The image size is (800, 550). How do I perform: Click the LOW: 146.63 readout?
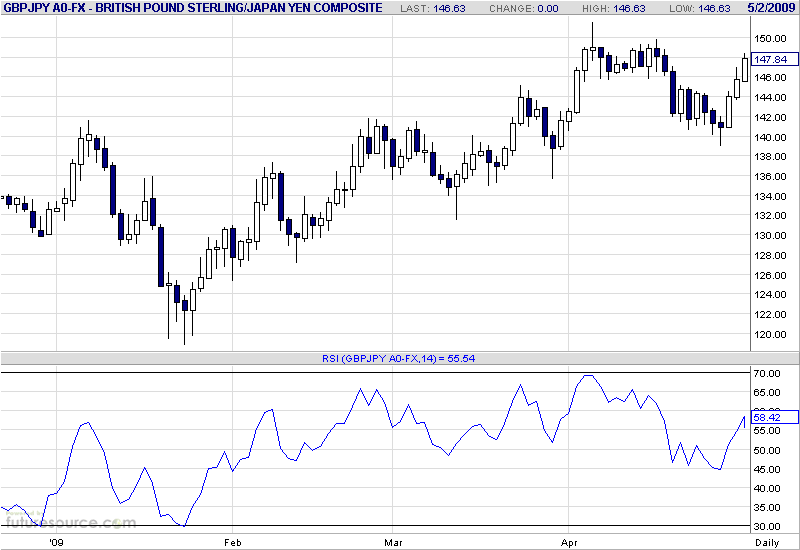699,8
